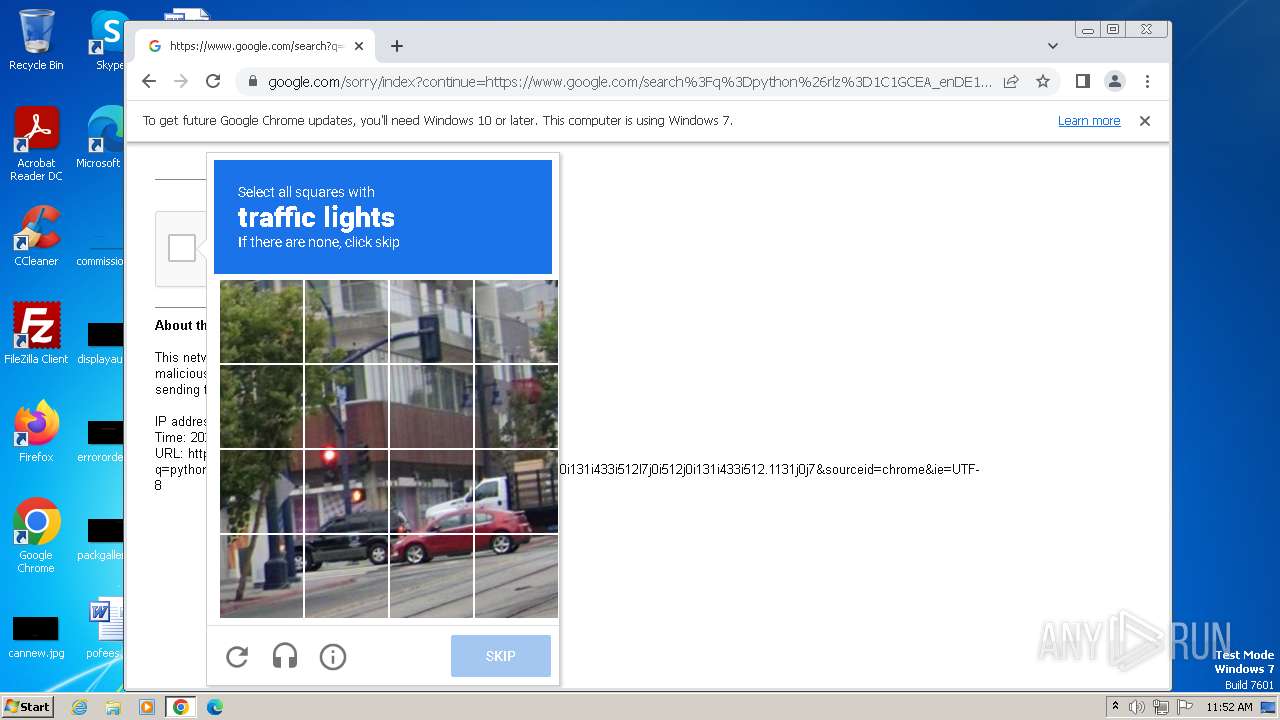Open Microsoft Edge desktop shortcut
Viewport: 1280px width, 720px height.
tap(100, 138)
